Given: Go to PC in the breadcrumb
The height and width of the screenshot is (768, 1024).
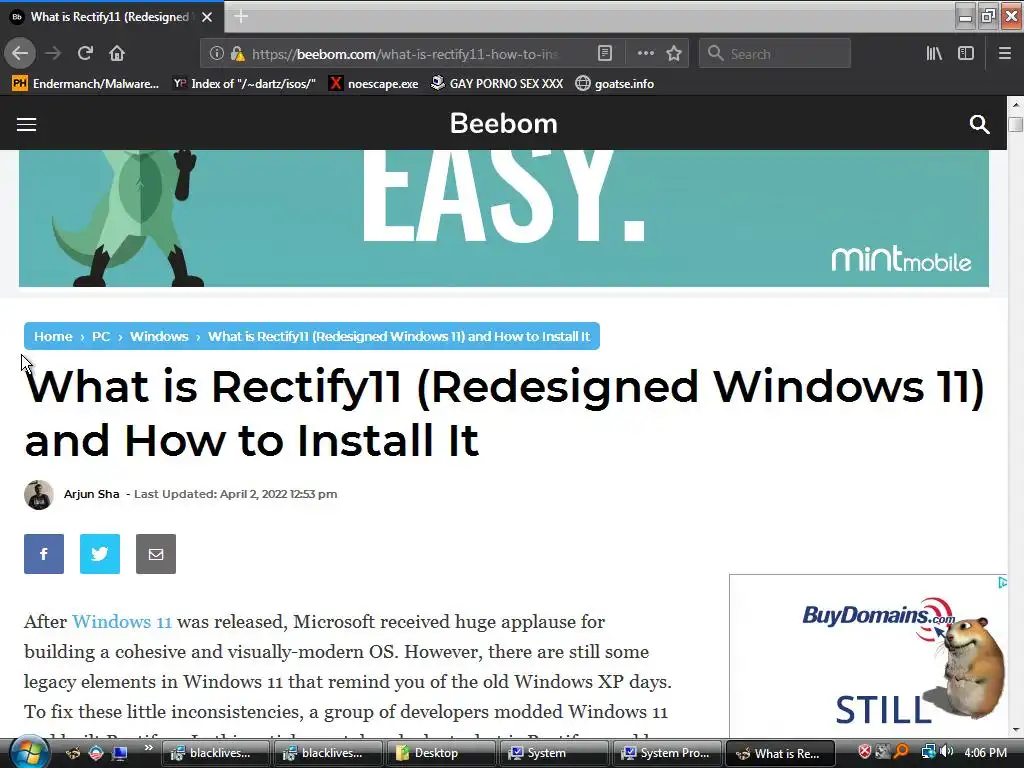Looking at the screenshot, I should pos(101,336).
